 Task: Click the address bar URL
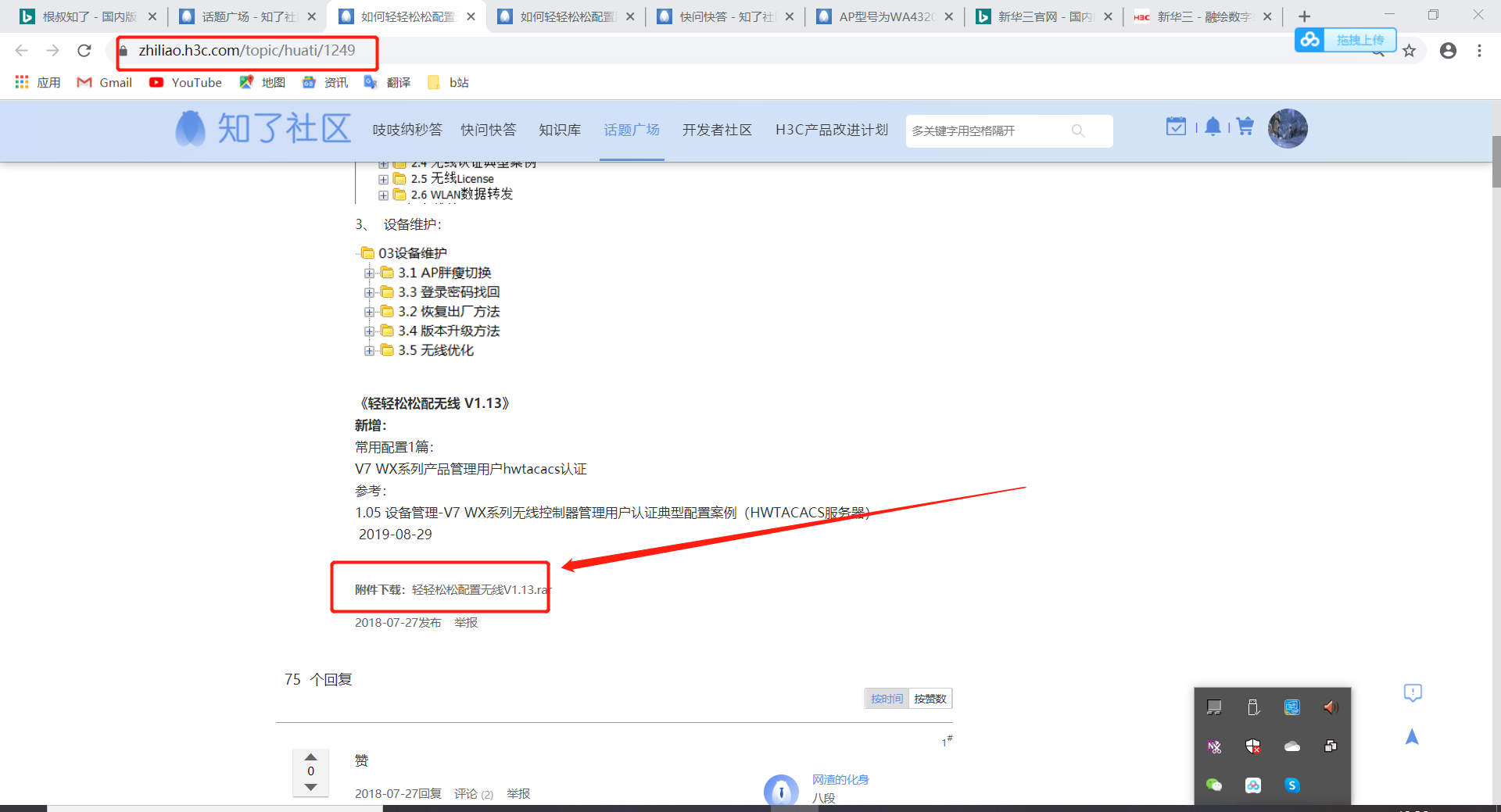coord(247,51)
